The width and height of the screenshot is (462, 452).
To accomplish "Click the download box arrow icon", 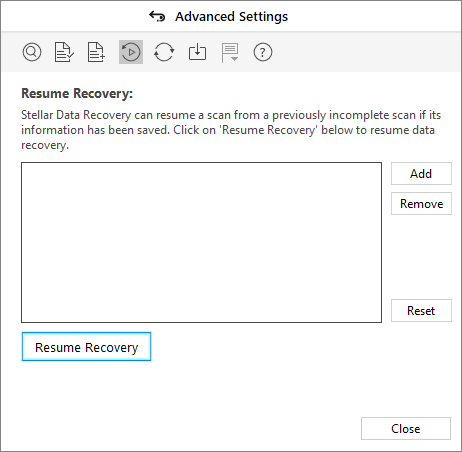I will pyautogui.click(x=197, y=52).
